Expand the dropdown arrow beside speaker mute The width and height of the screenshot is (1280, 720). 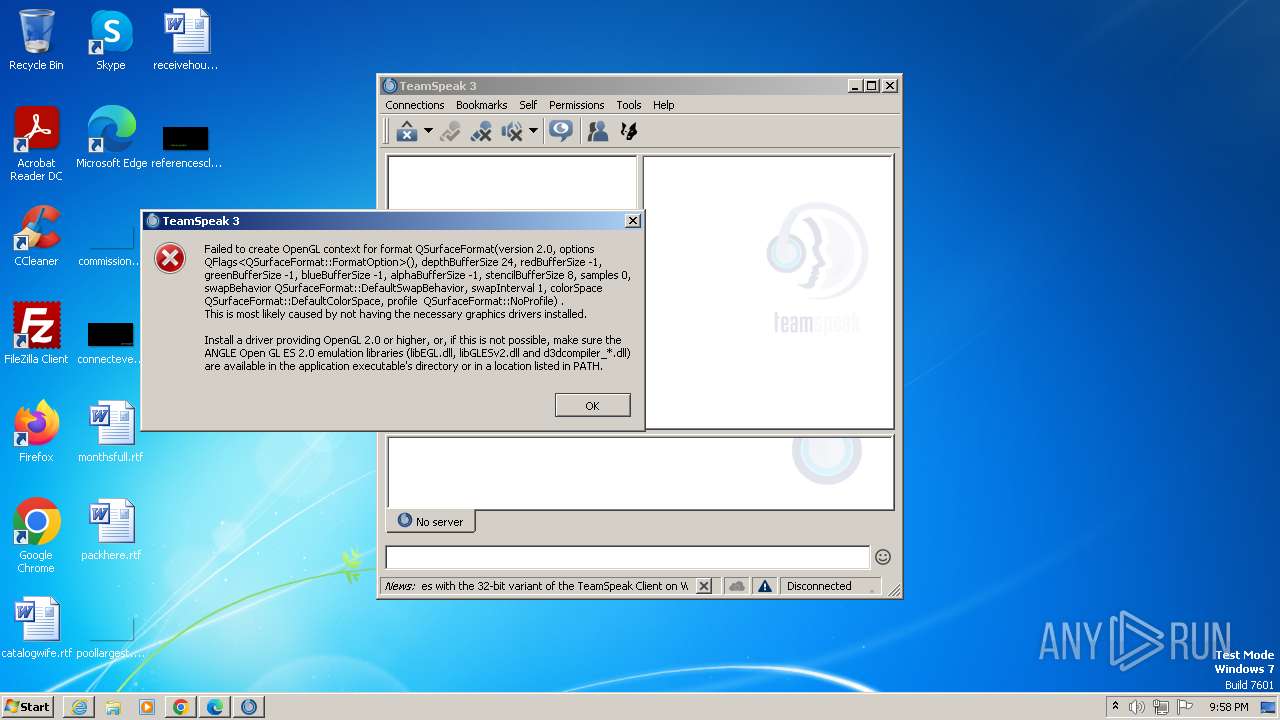click(x=533, y=131)
